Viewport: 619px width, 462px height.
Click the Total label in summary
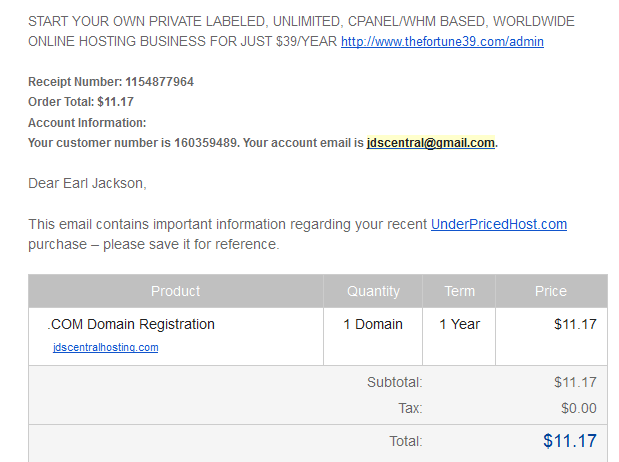point(406,441)
